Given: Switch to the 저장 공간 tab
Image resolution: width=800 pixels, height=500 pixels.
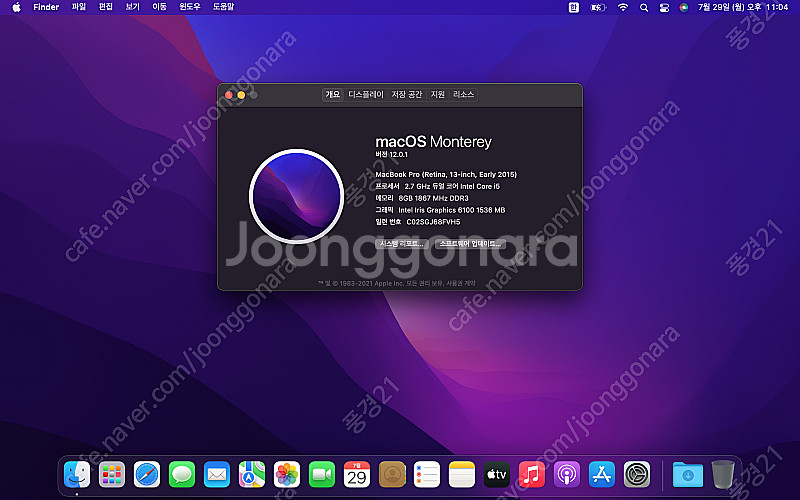Looking at the screenshot, I should [x=407, y=94].
